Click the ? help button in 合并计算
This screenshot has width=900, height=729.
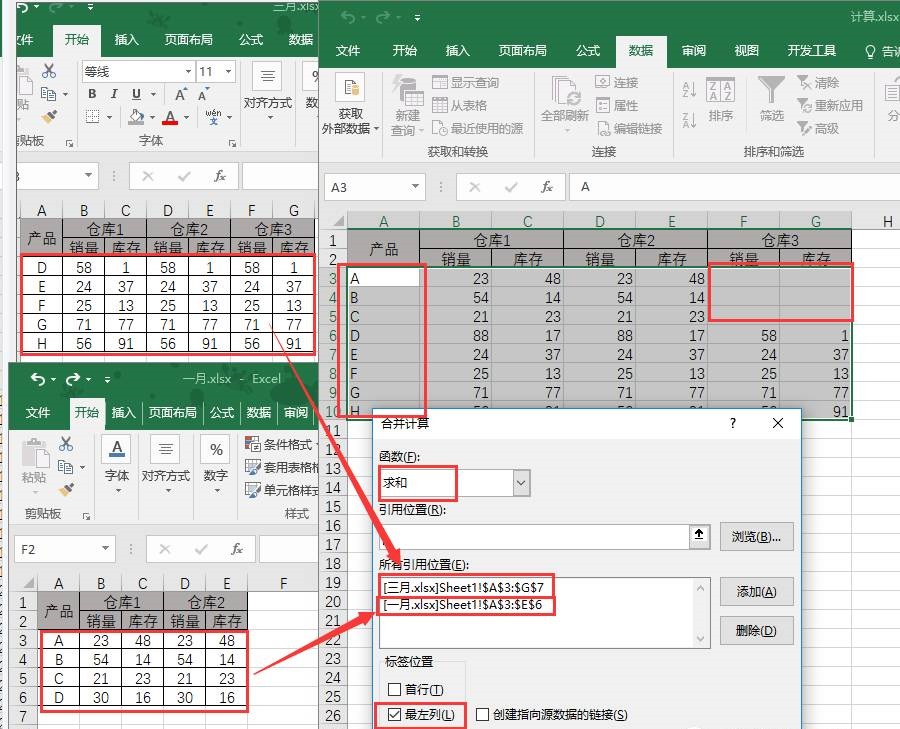(732, 424)
